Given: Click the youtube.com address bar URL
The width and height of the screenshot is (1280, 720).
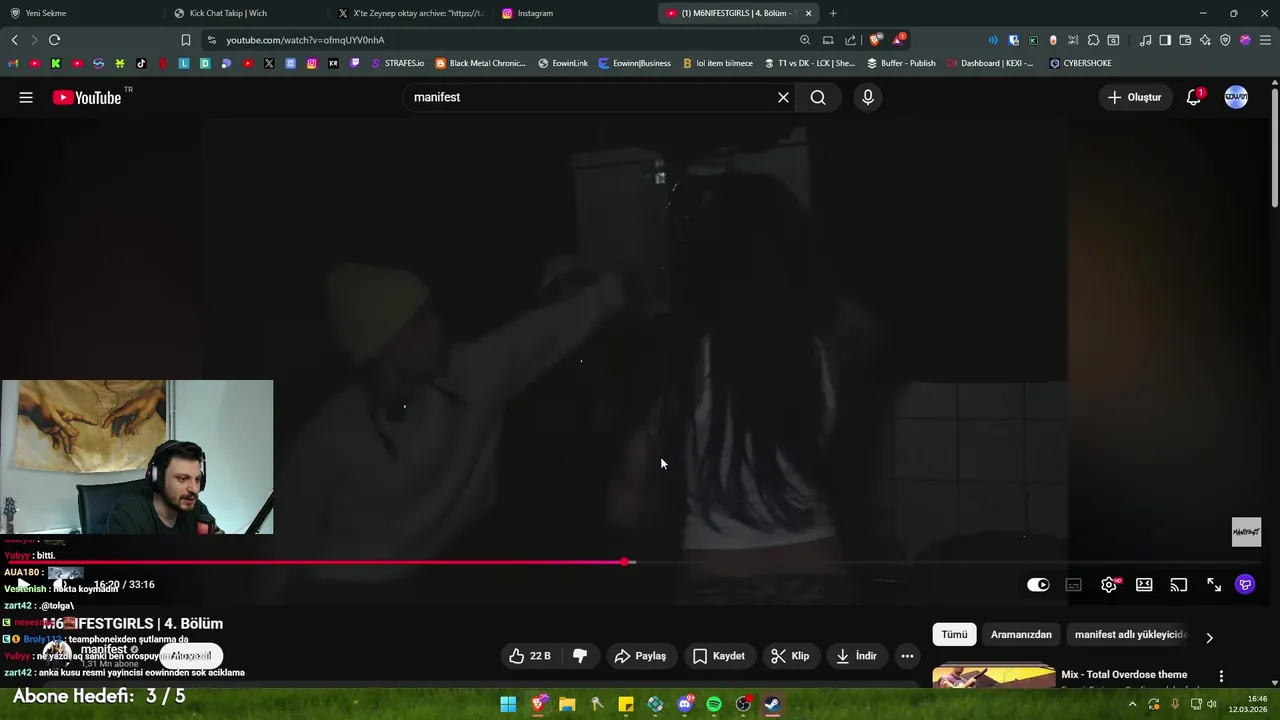Looking at the screenshot, I should pyautogui.click(x=305, y=40).
